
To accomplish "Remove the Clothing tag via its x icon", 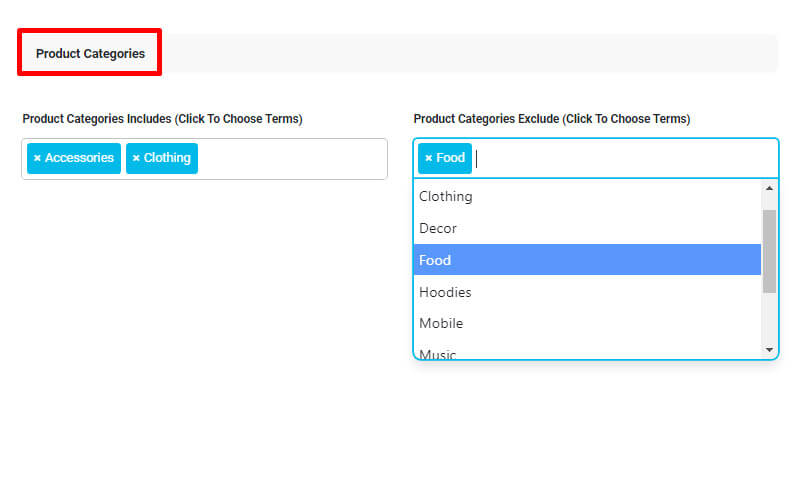I will 136,158.
